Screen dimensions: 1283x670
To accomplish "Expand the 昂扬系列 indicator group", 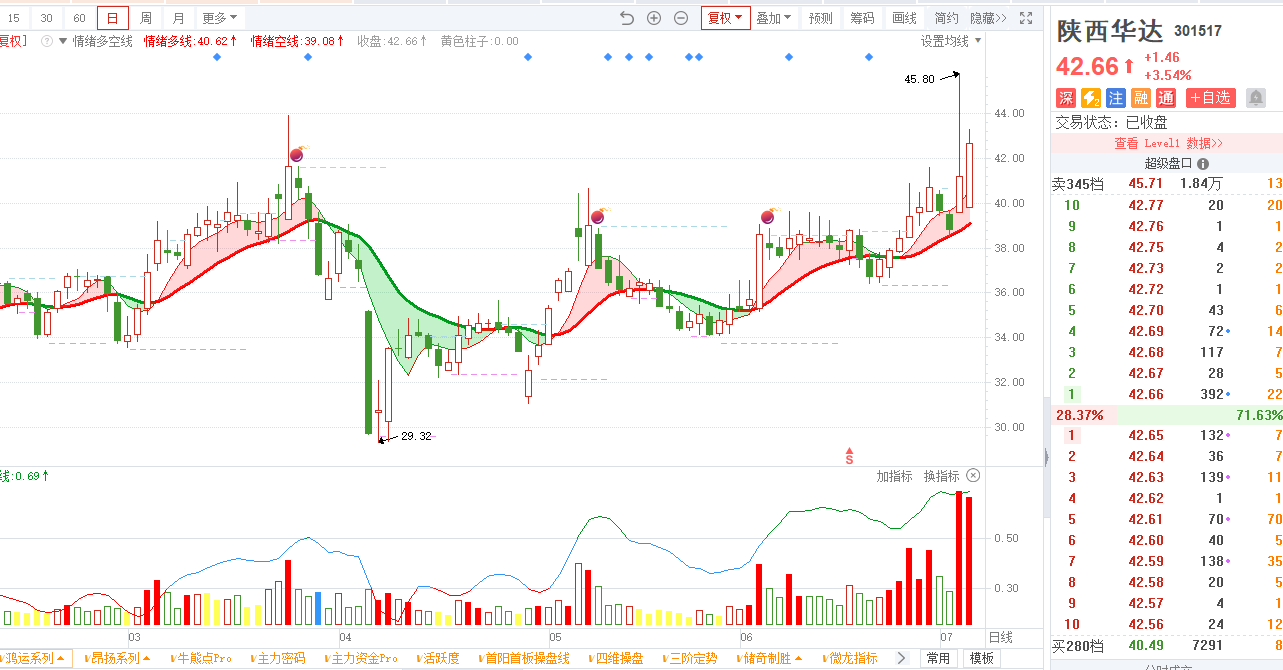I will [x=119, y=658].
